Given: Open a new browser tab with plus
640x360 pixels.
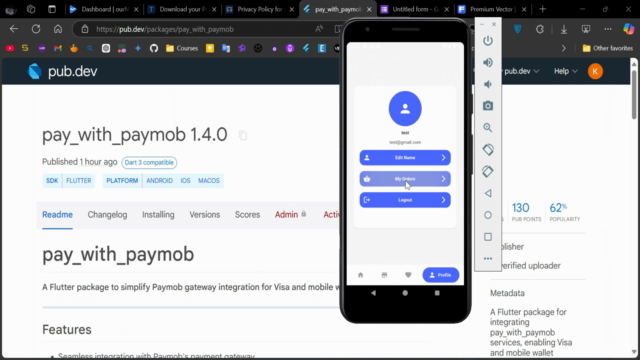Looking at the screenshot, I should 542,9.
